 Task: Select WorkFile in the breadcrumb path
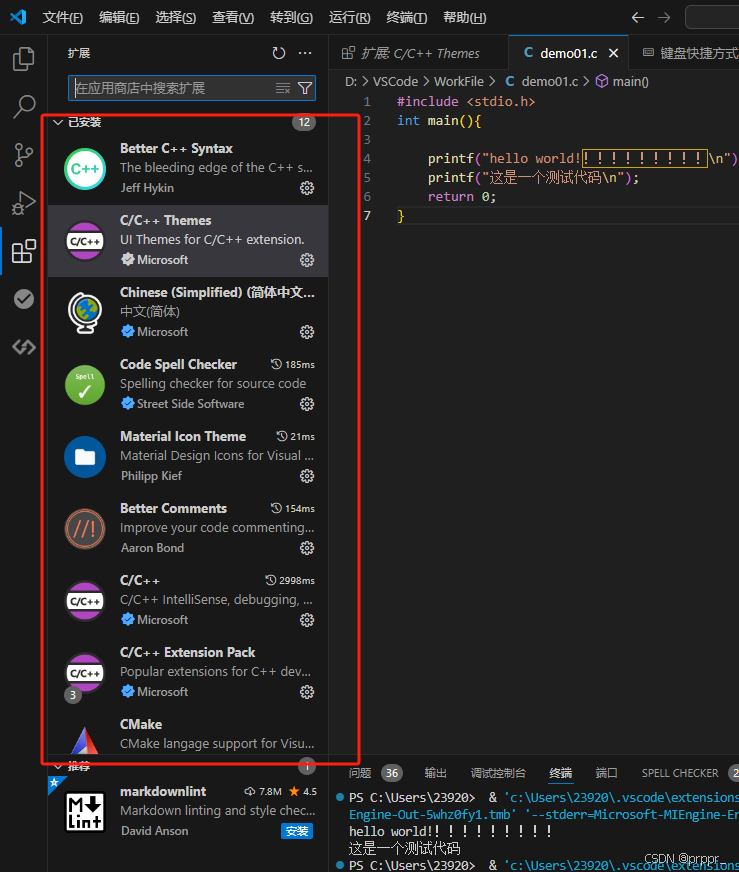coord(459,82)
